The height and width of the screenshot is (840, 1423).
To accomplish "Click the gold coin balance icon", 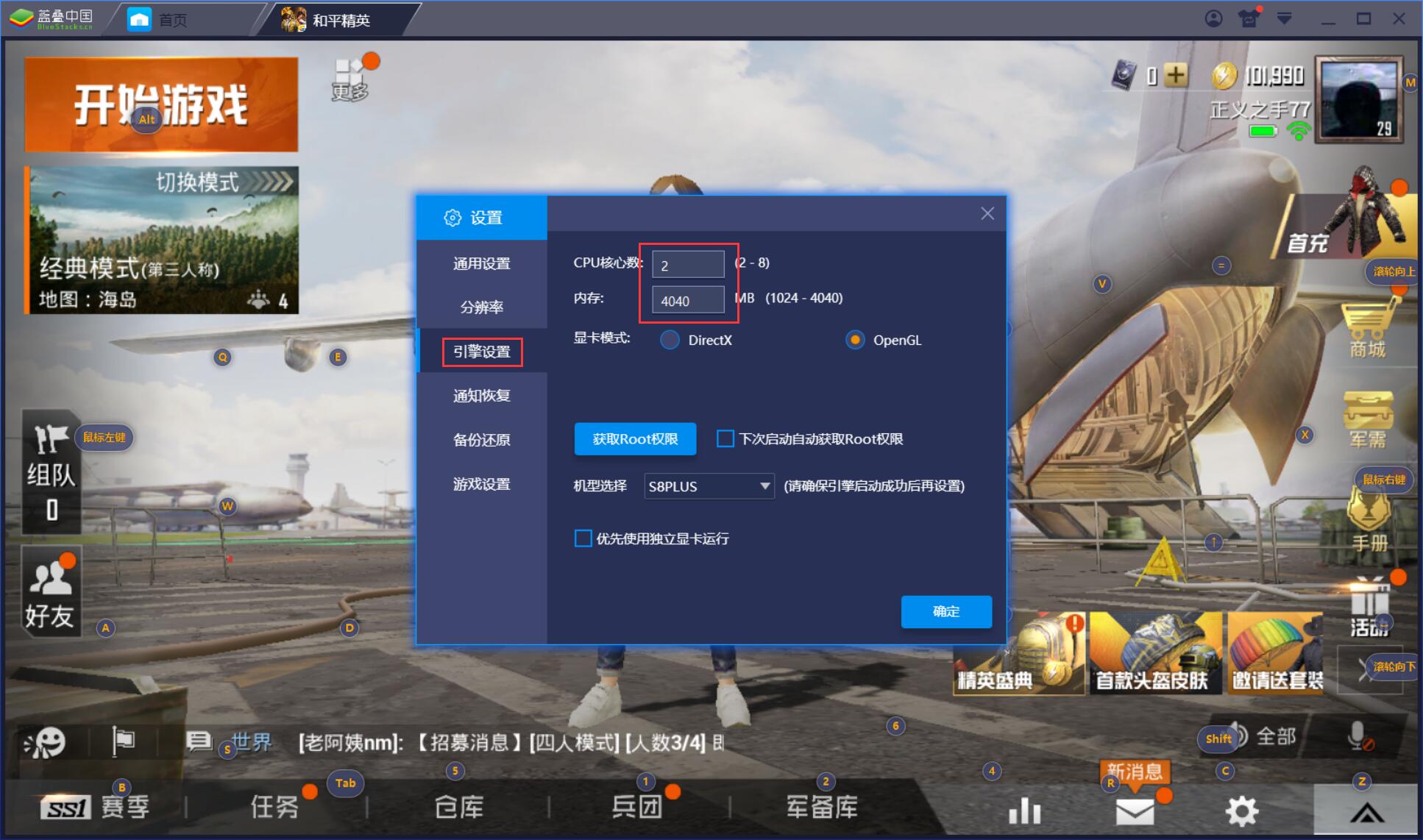I will point(1224,76).
